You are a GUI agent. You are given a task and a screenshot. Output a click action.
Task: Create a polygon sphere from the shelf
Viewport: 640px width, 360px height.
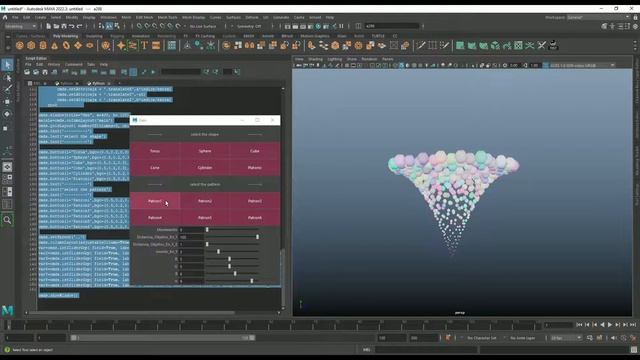(20, 46)
